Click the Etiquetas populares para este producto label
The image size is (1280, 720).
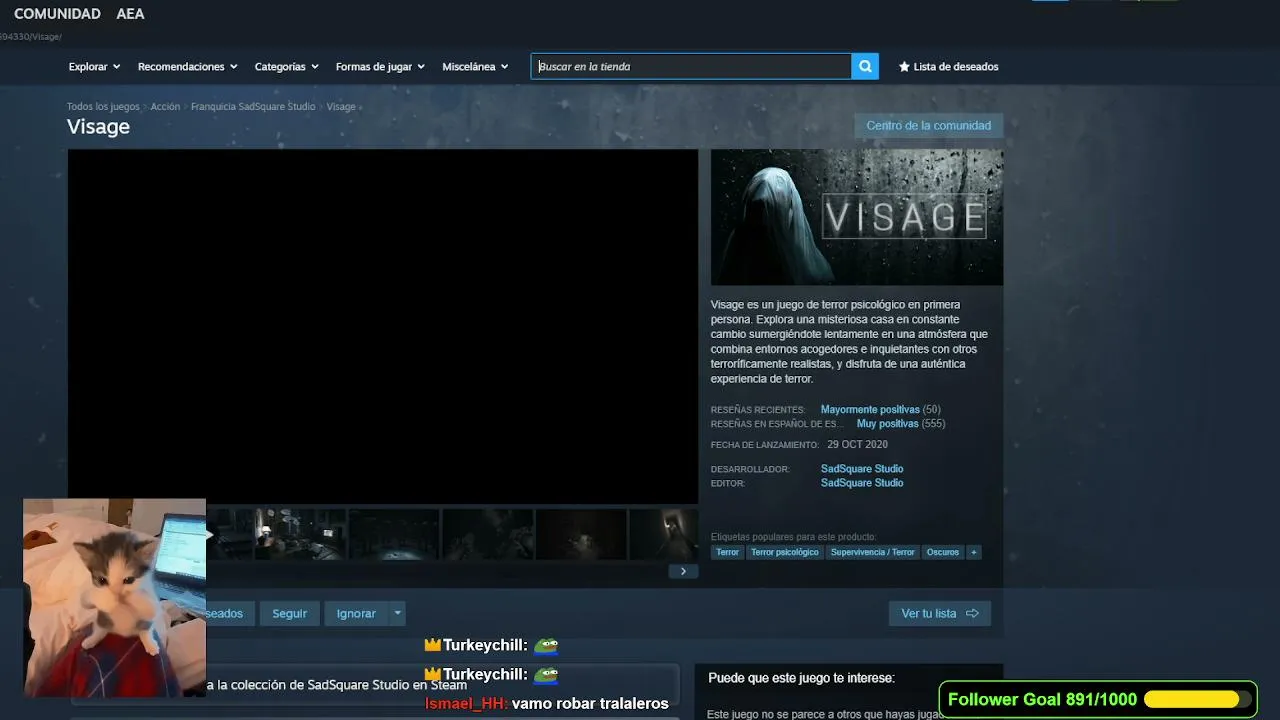point(793,537)
